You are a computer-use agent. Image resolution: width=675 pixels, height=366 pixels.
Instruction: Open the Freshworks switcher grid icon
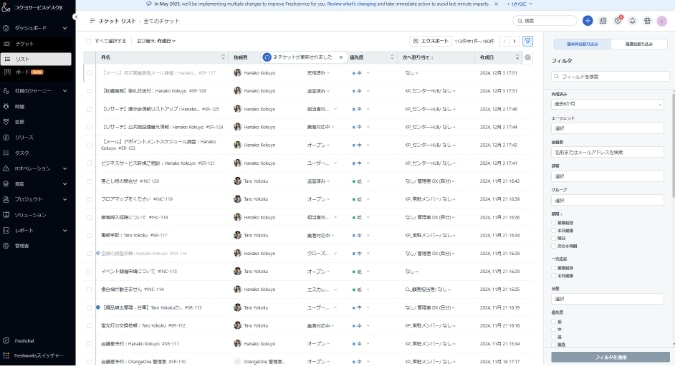coord(6,356)
